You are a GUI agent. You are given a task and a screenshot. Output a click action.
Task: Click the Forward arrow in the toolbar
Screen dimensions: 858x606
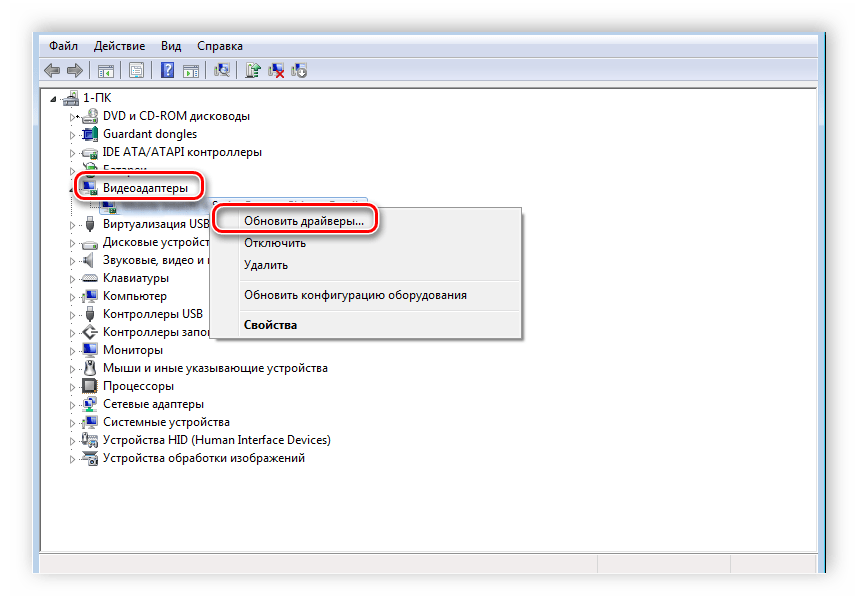(x=74, y=70)
